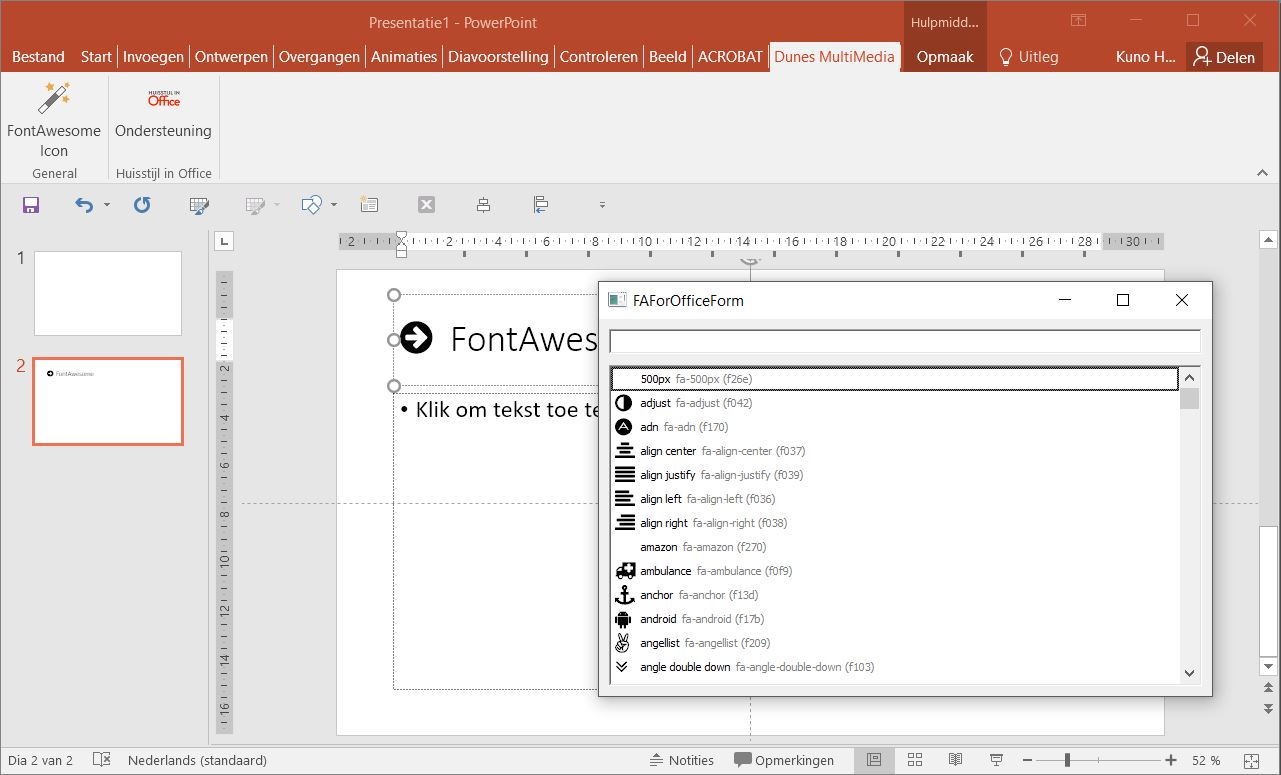Open Customize Quick Access Toolbar dropdown

602,205
